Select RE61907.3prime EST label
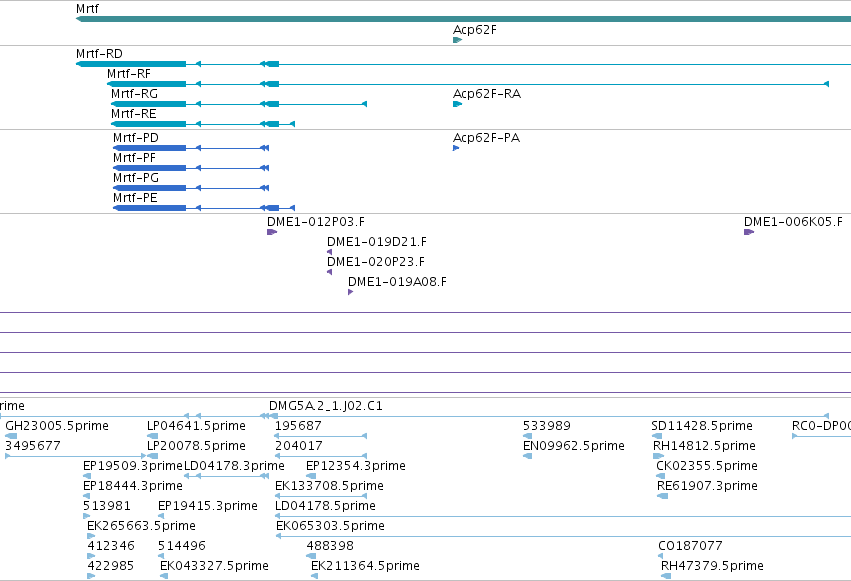This screenshot has height=581, width=851. click(x=707, y=486)
